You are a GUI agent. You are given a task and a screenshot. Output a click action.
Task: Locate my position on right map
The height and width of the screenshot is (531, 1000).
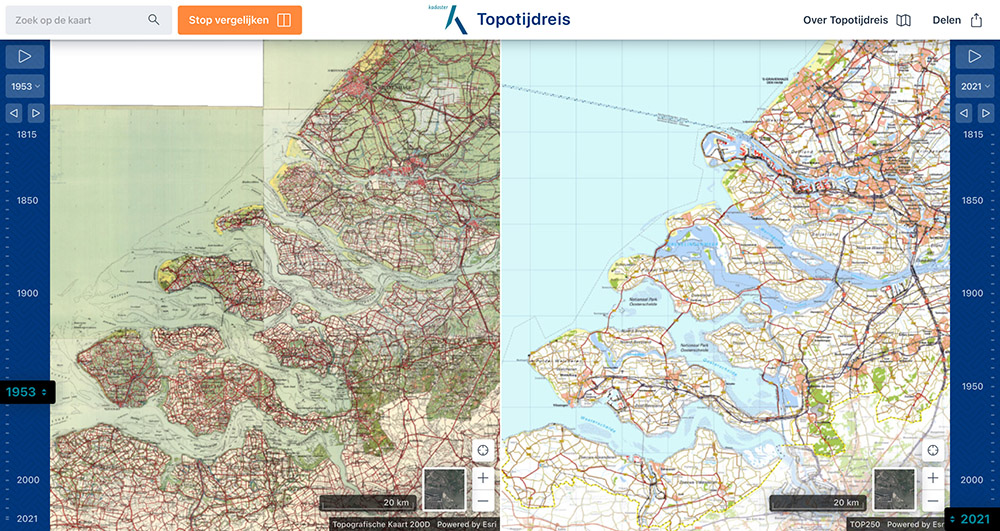click(933, 451)
